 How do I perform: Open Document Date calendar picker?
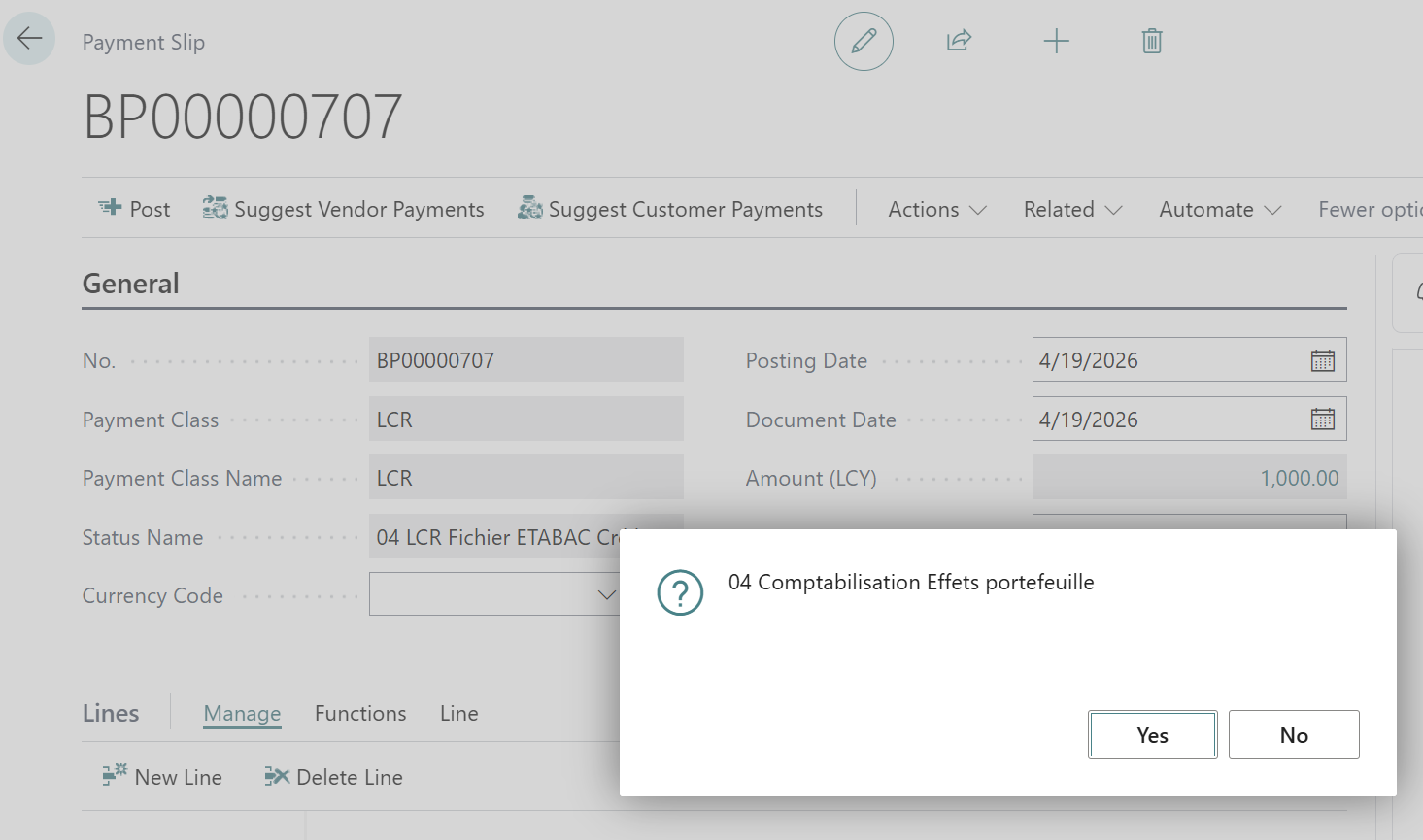[x=1322, y=420]
